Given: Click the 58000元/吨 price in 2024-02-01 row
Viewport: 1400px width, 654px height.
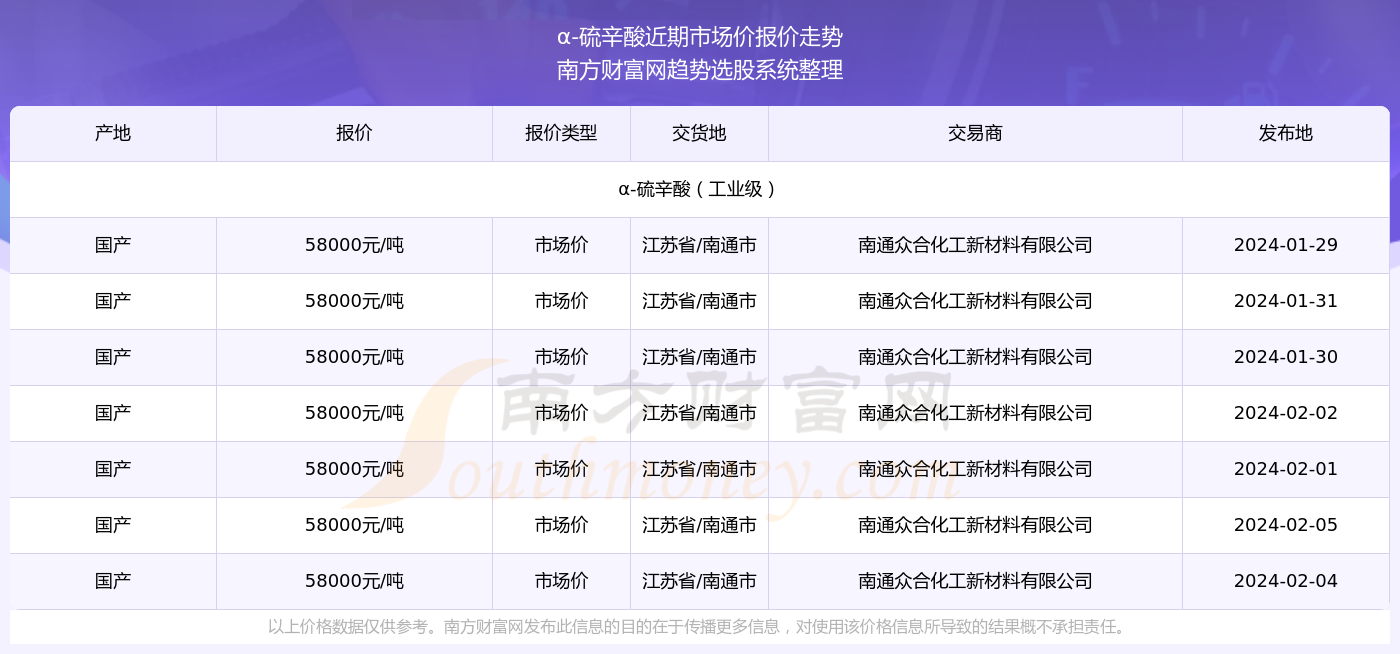Looking at the screenshot, I should pos(354,469).
